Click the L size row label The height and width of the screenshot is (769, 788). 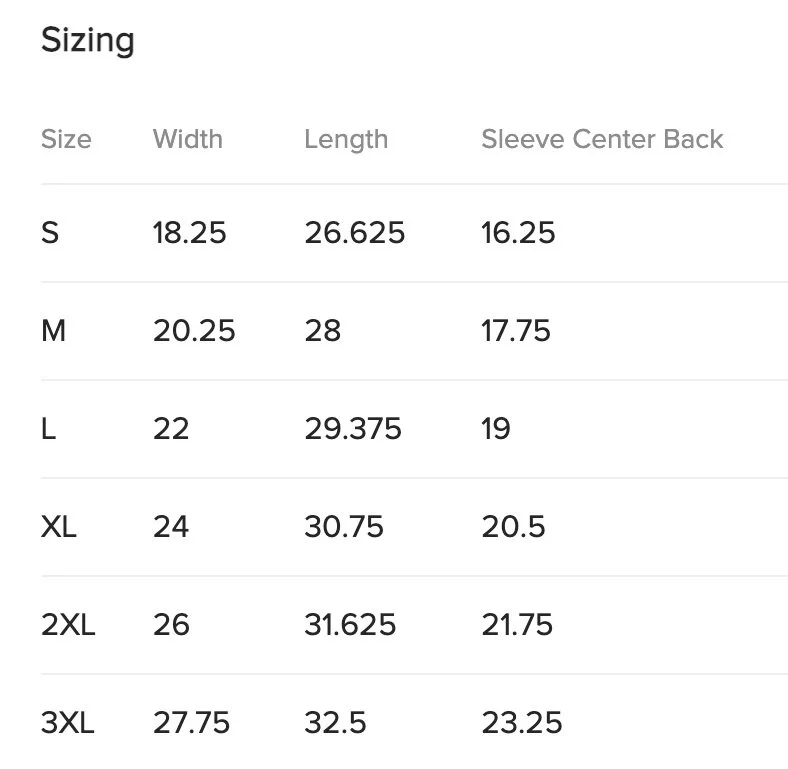[48, 429]
